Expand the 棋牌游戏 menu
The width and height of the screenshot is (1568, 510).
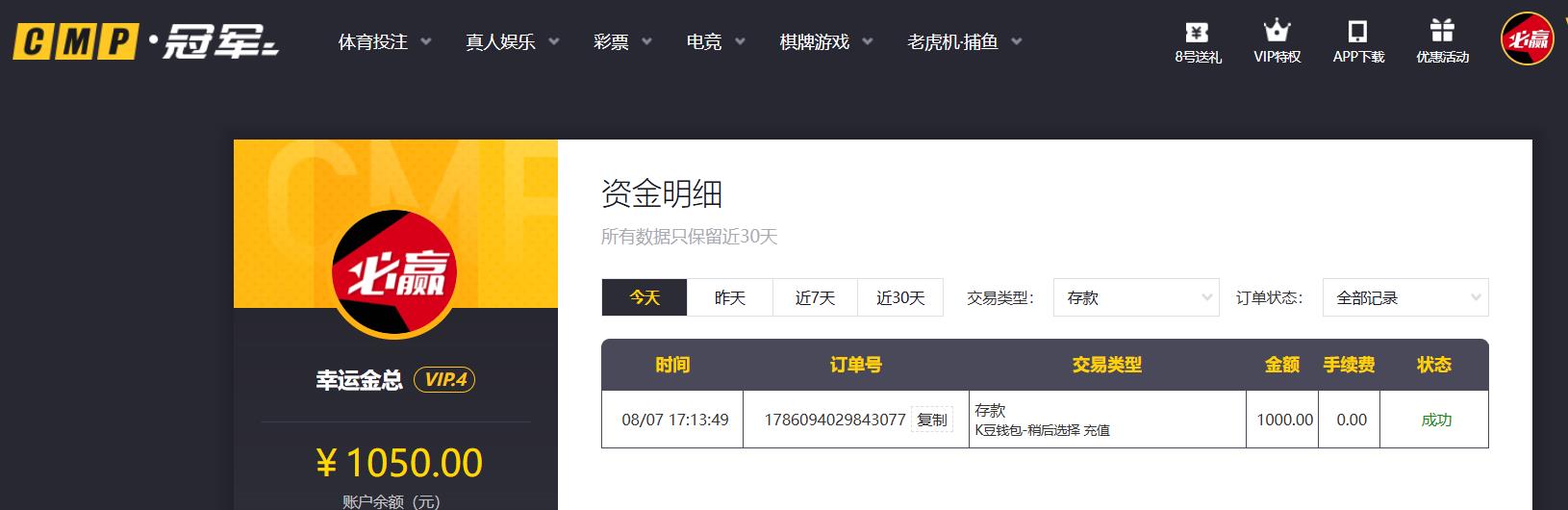tap(826, 41)
